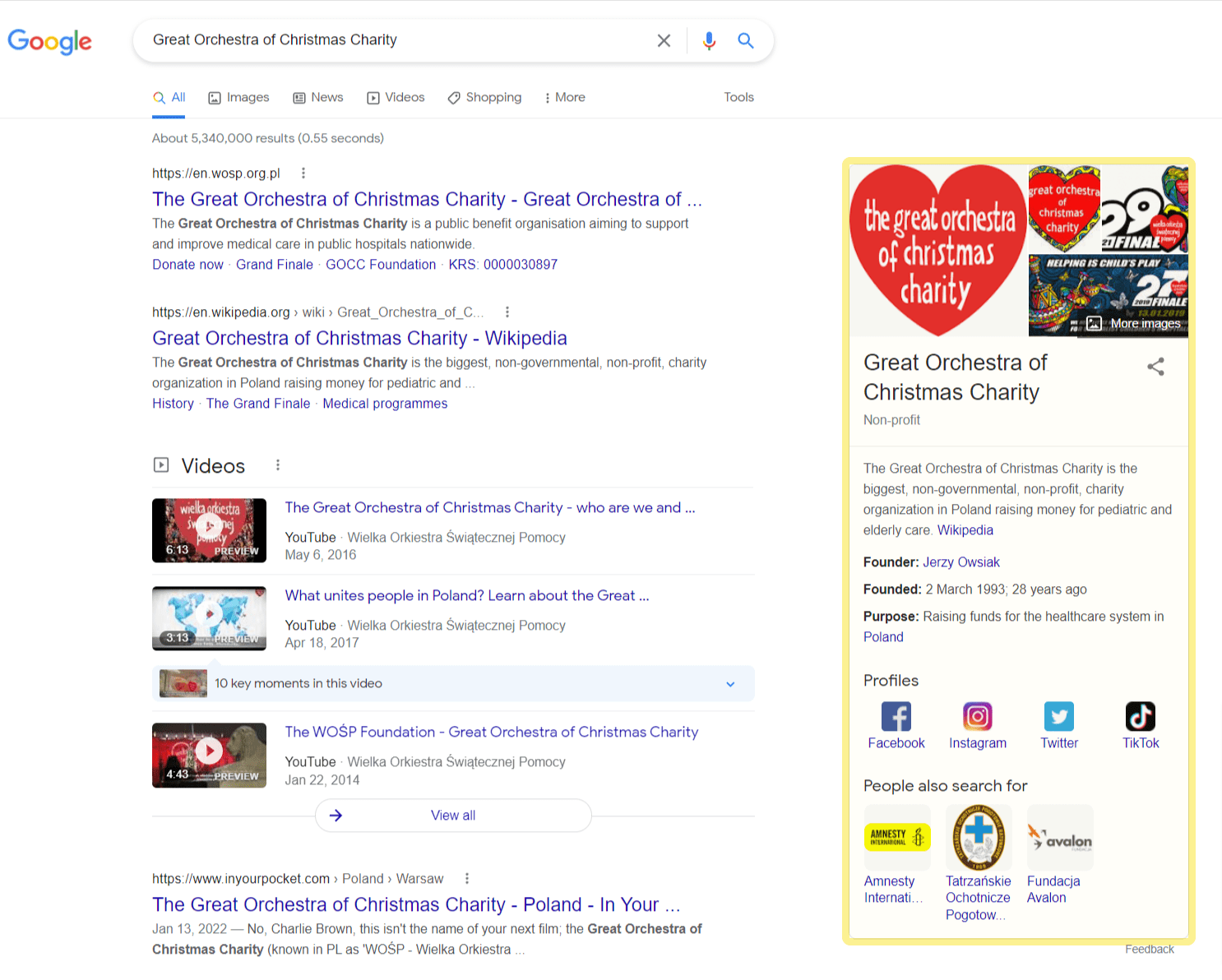
Task: Open Fundacja Avalon related search
Action: tap(1059, 855)
